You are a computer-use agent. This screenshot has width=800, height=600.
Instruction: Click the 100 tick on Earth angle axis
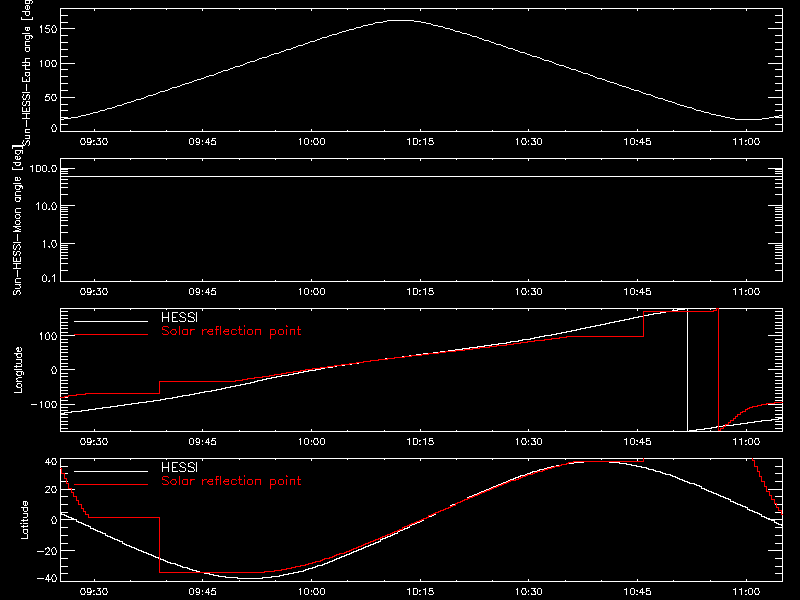[48, 63]
